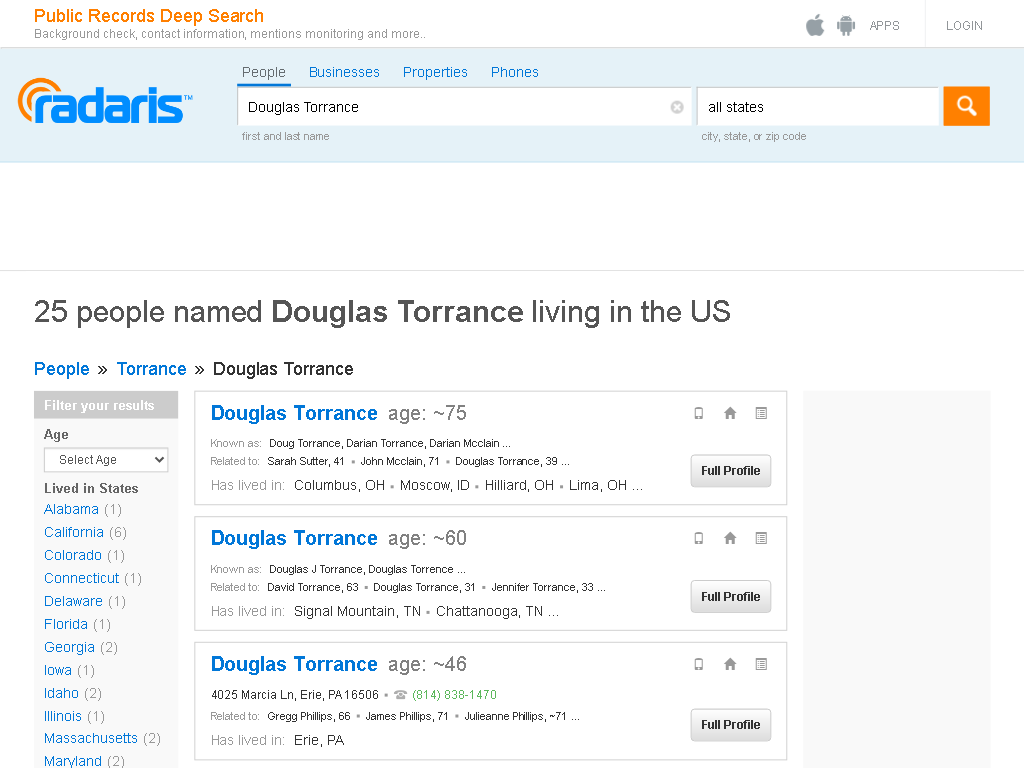
Task: Switch to the Phones tab
Action: coord(515,72)
